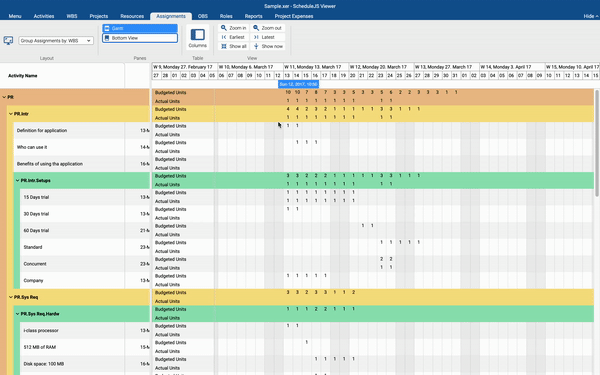Open the Columns table chooser
Image resolution: width=600 pixels, height=375 pixels.
[x=197, y=38]
